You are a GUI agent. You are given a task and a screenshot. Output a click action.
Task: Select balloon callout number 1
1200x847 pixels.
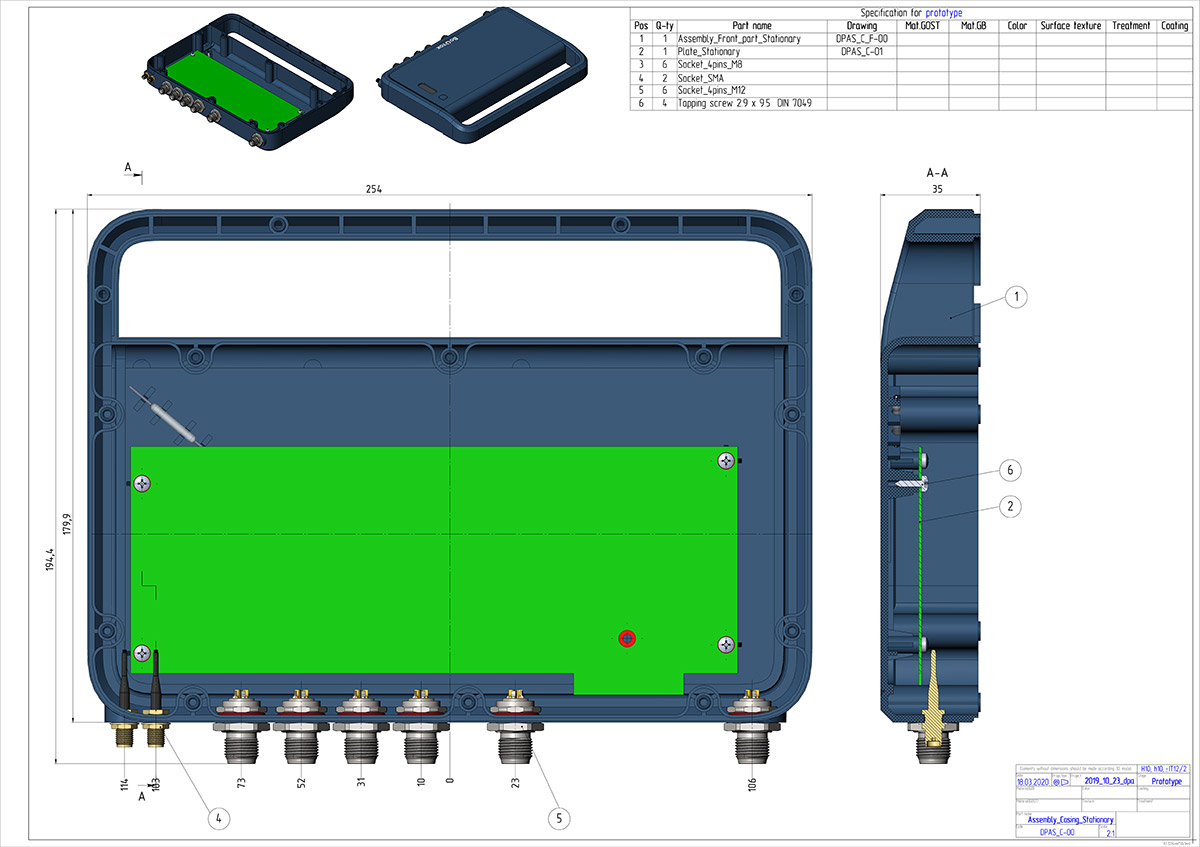point(1013,296)
